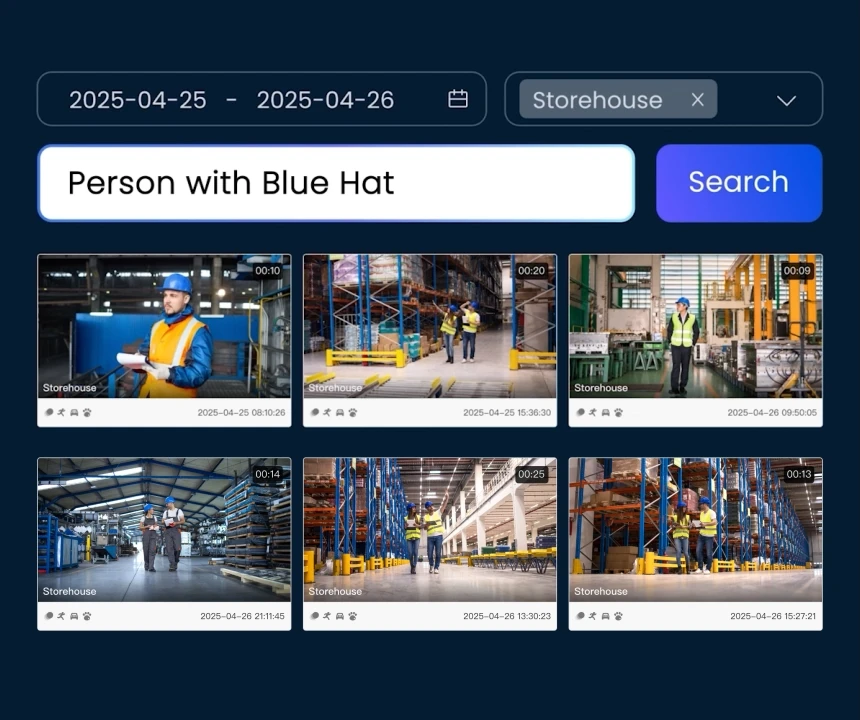Image resolution: width=860 pixels, height=720 pixels.
Task: Click the 00:25 duration badge
Action: pyautogui.click(x=531, y=474)
